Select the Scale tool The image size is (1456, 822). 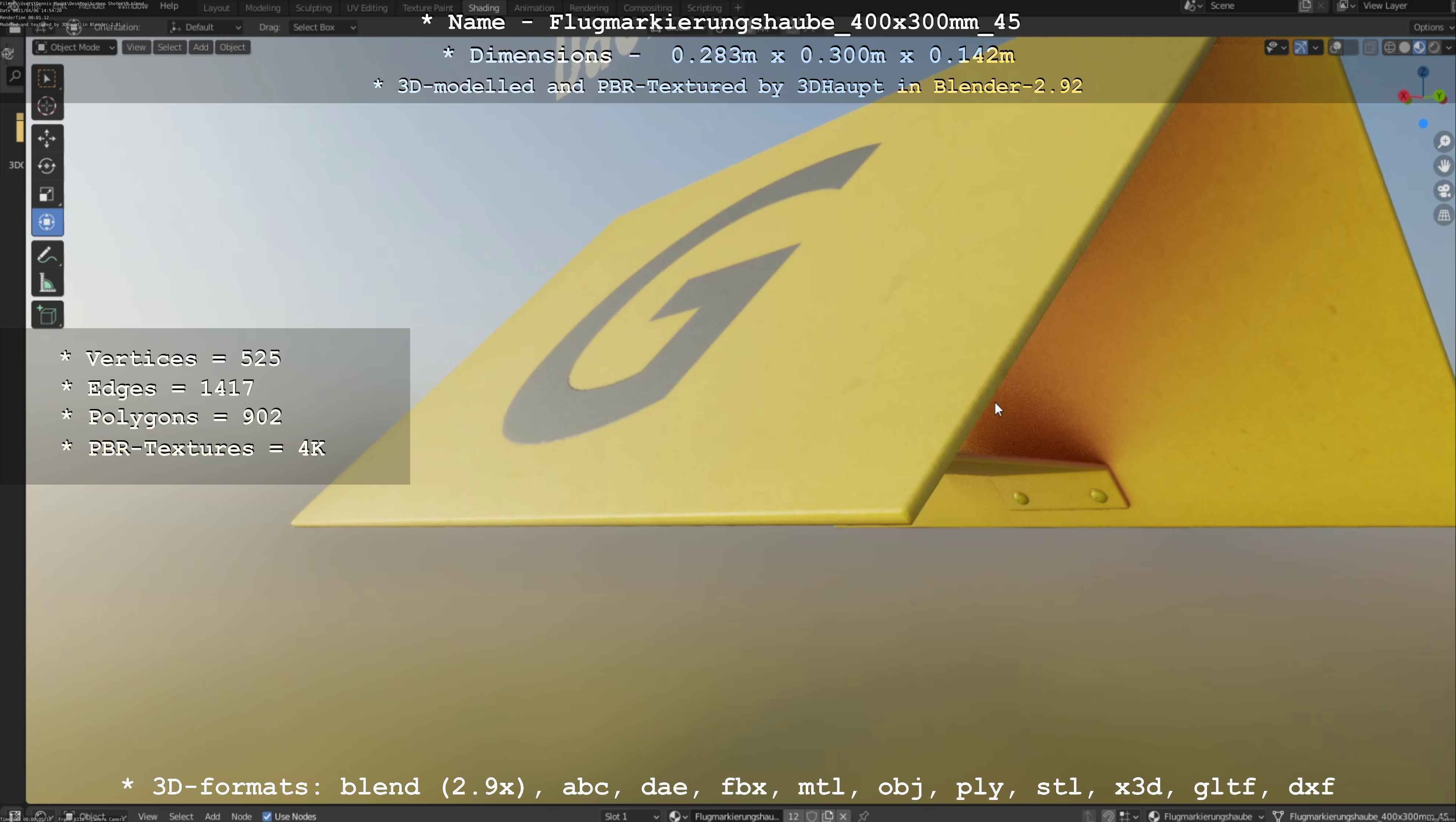pos(47,194)
